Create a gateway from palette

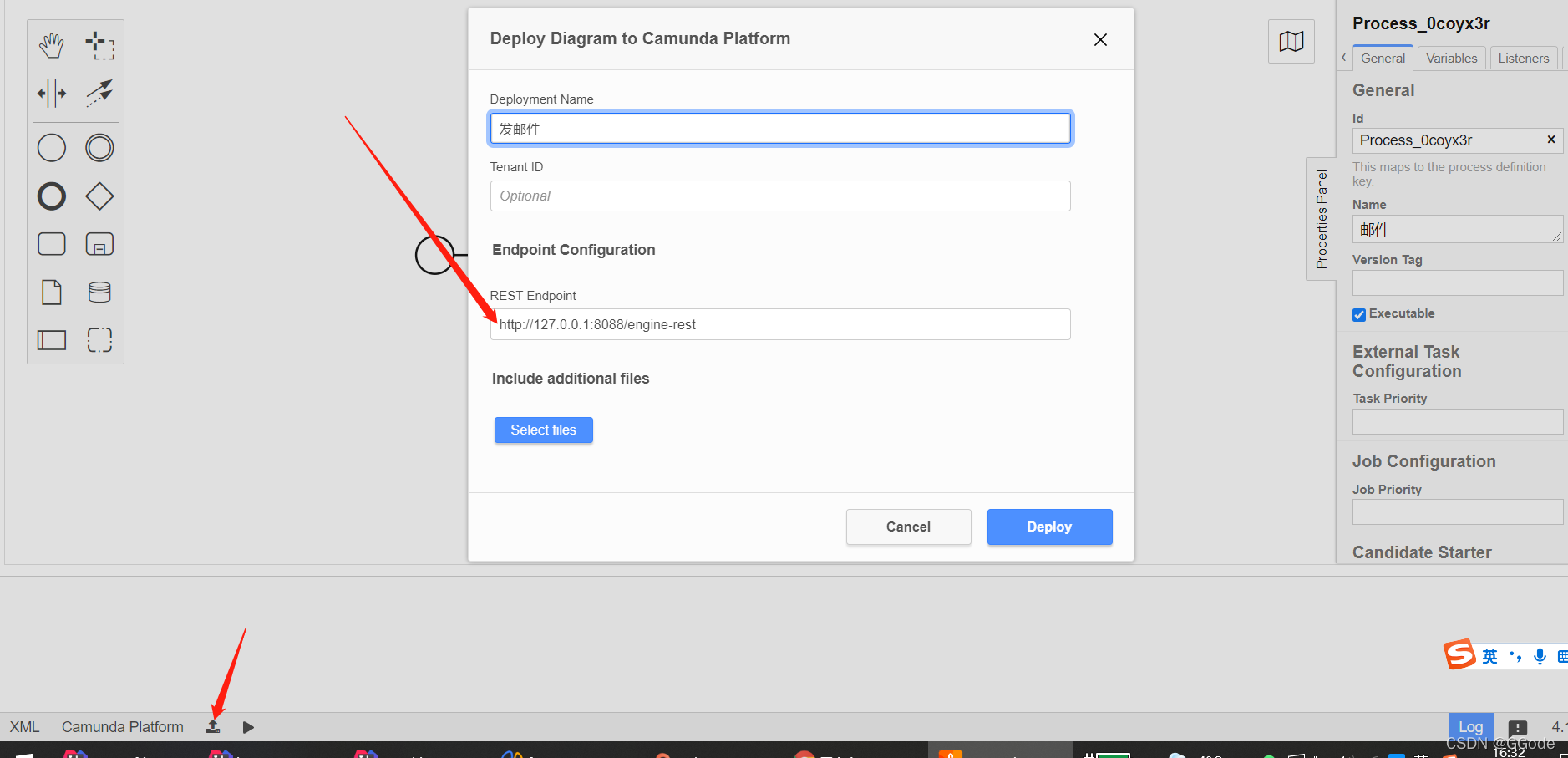tap(99, 196)
